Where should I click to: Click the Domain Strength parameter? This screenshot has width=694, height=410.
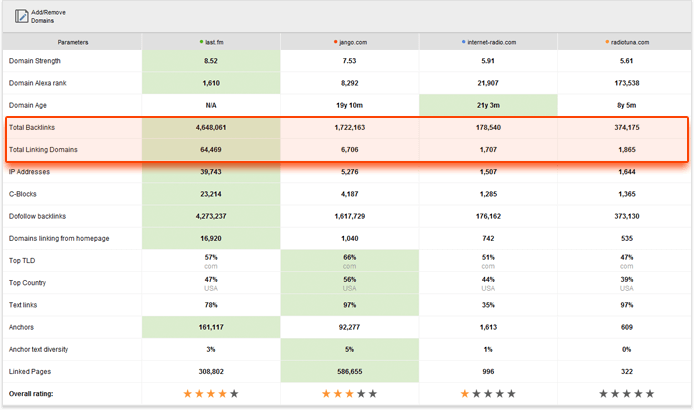pos(36,61)
